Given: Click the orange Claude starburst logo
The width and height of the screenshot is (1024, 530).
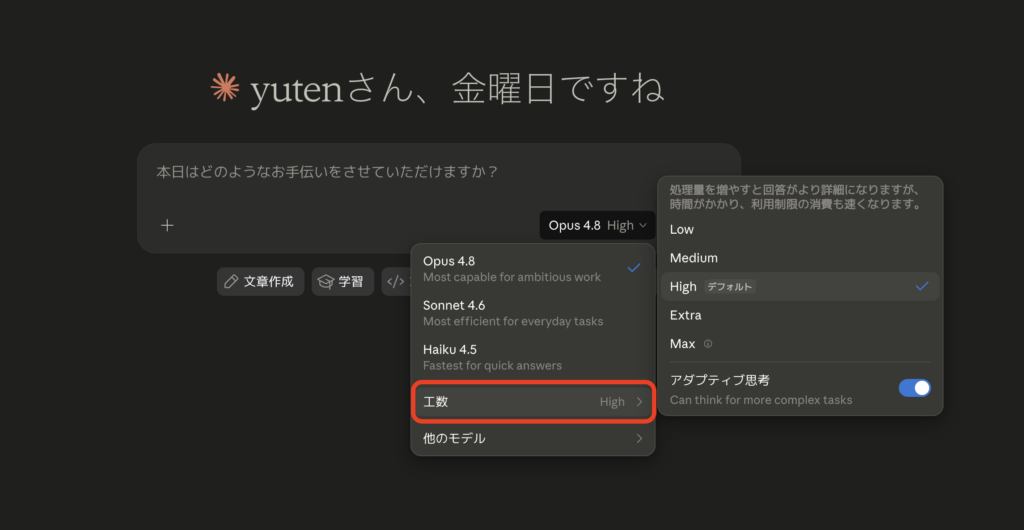Looking at the screenshot, I should coord(225,88).
